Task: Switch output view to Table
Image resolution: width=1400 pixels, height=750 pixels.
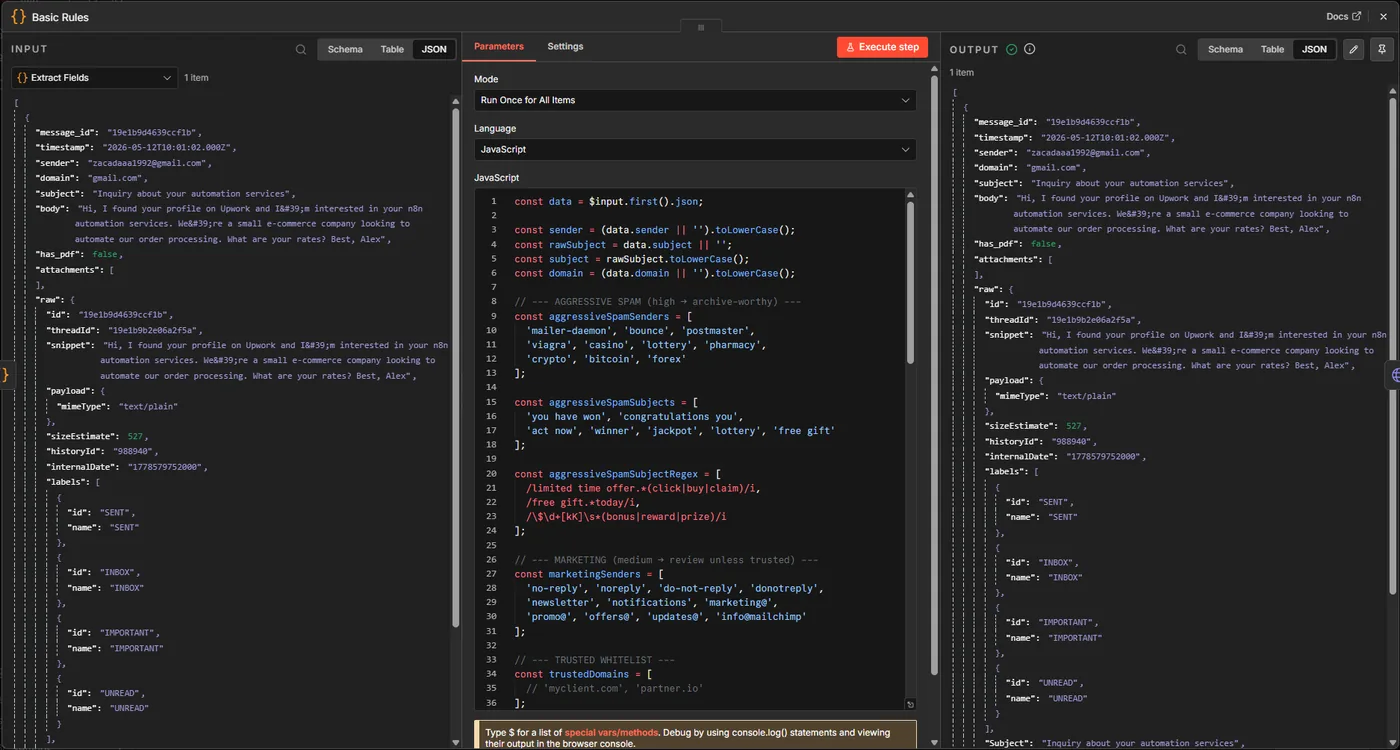Action: [x=1272, y=49]
